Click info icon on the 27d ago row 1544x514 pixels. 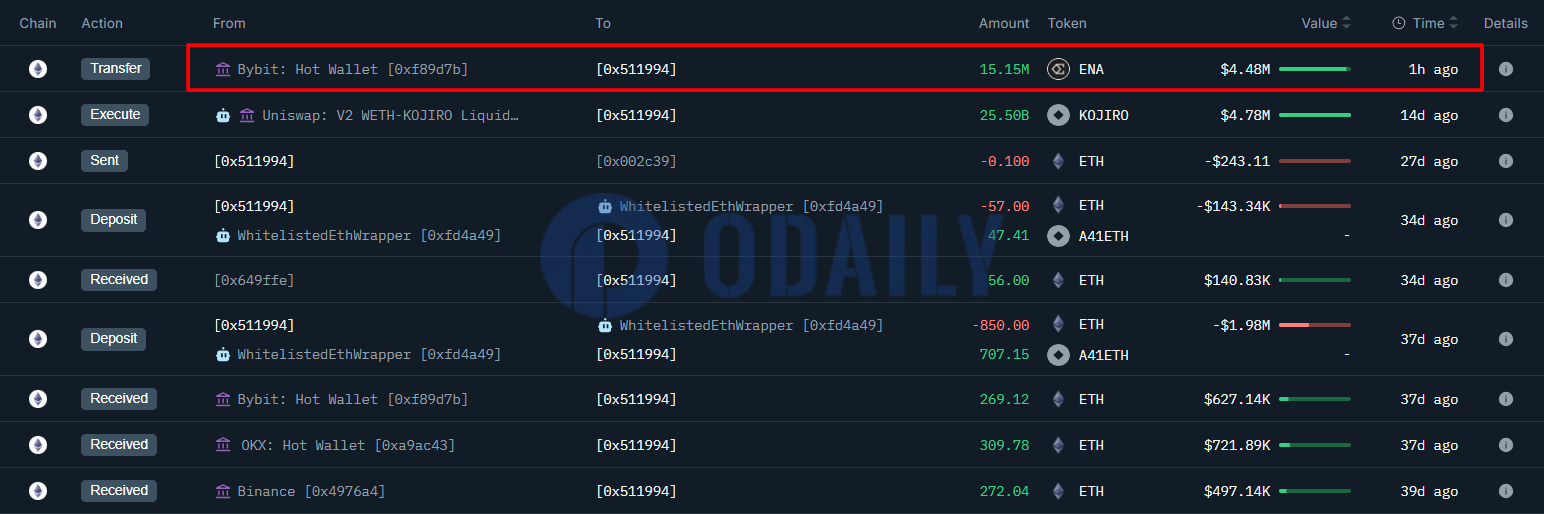1505,161
